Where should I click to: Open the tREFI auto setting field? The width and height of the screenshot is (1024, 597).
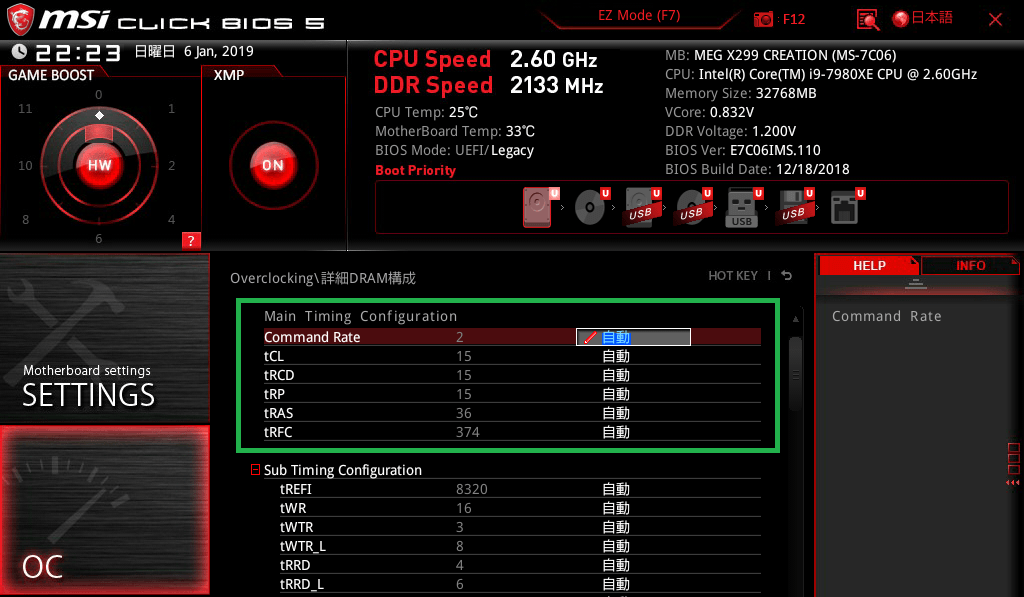coord(616,489)
